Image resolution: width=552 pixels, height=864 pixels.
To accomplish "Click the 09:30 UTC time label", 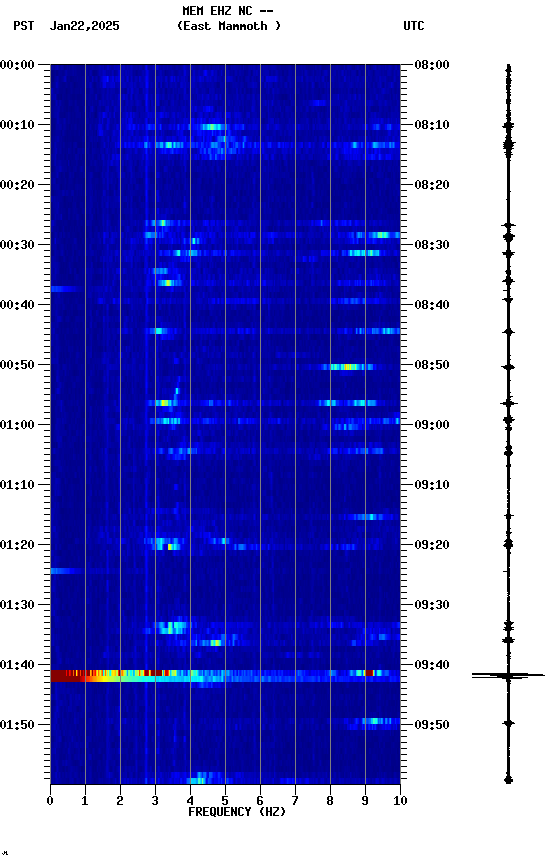I will [432, 605].
